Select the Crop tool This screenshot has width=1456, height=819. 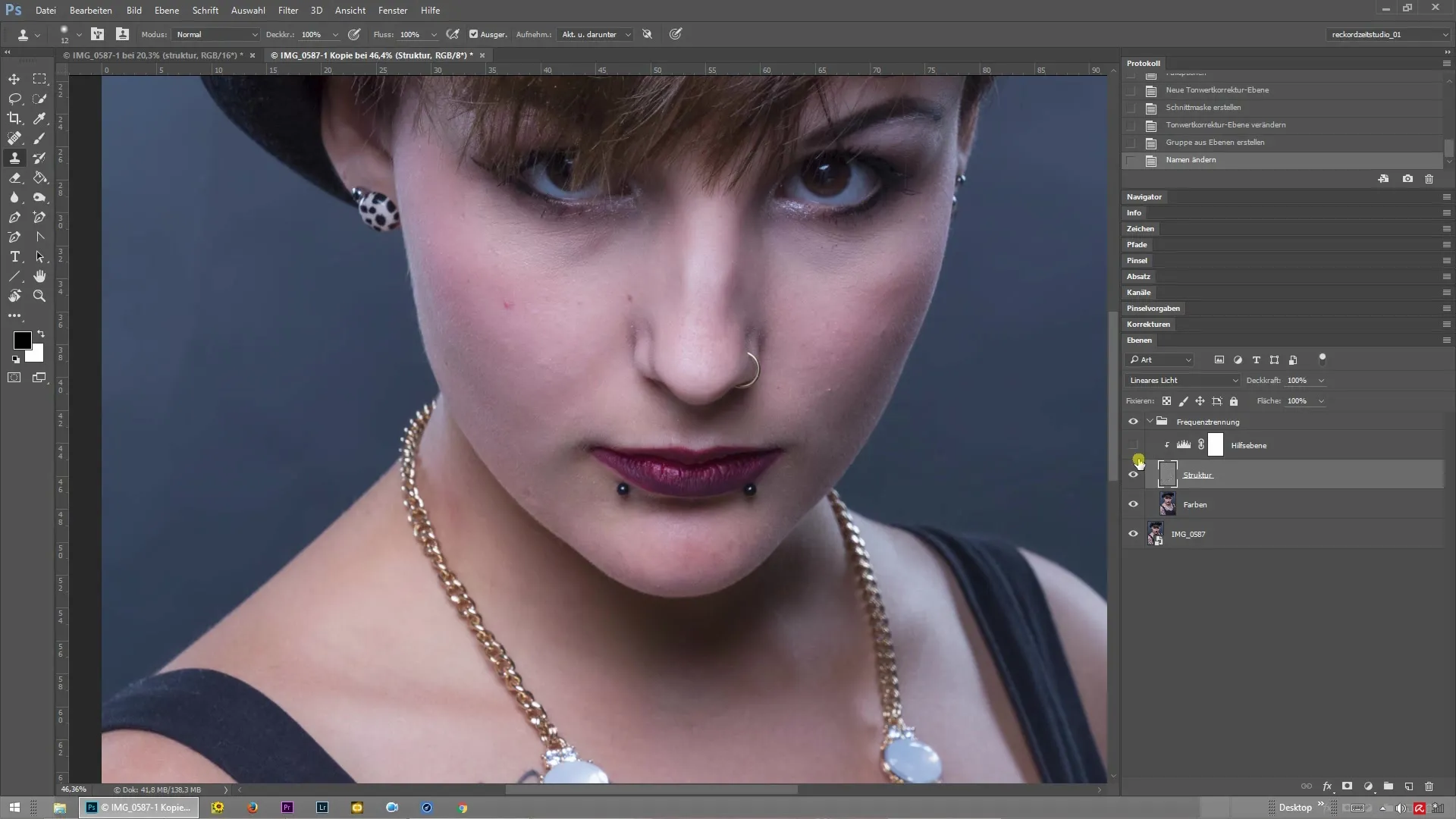(x=14, y=118)
